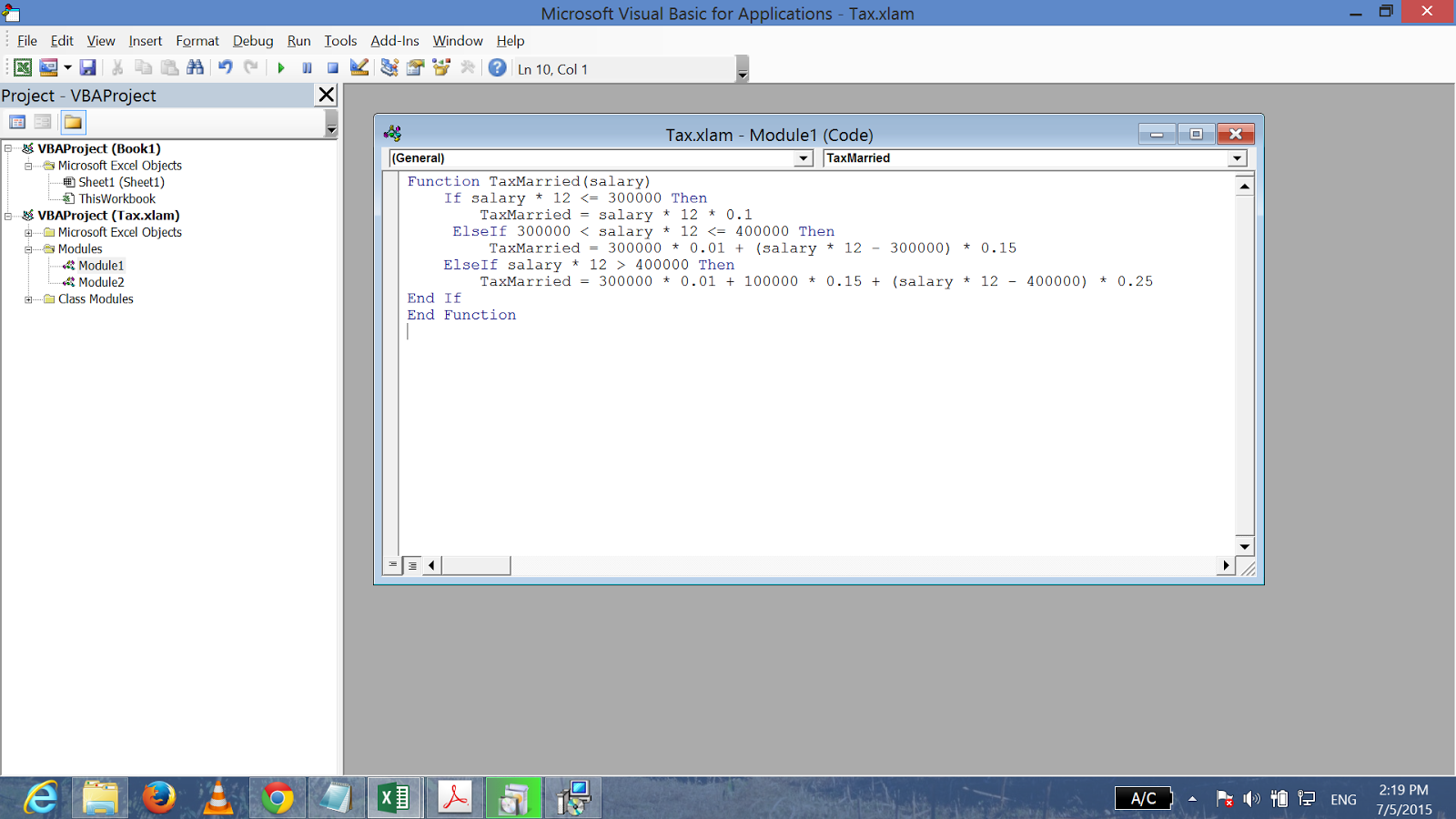Screen dimensions: 1456x819
Task: Click the View Microsoft Excel toolbar icon
Action: [x=23, y=68]
